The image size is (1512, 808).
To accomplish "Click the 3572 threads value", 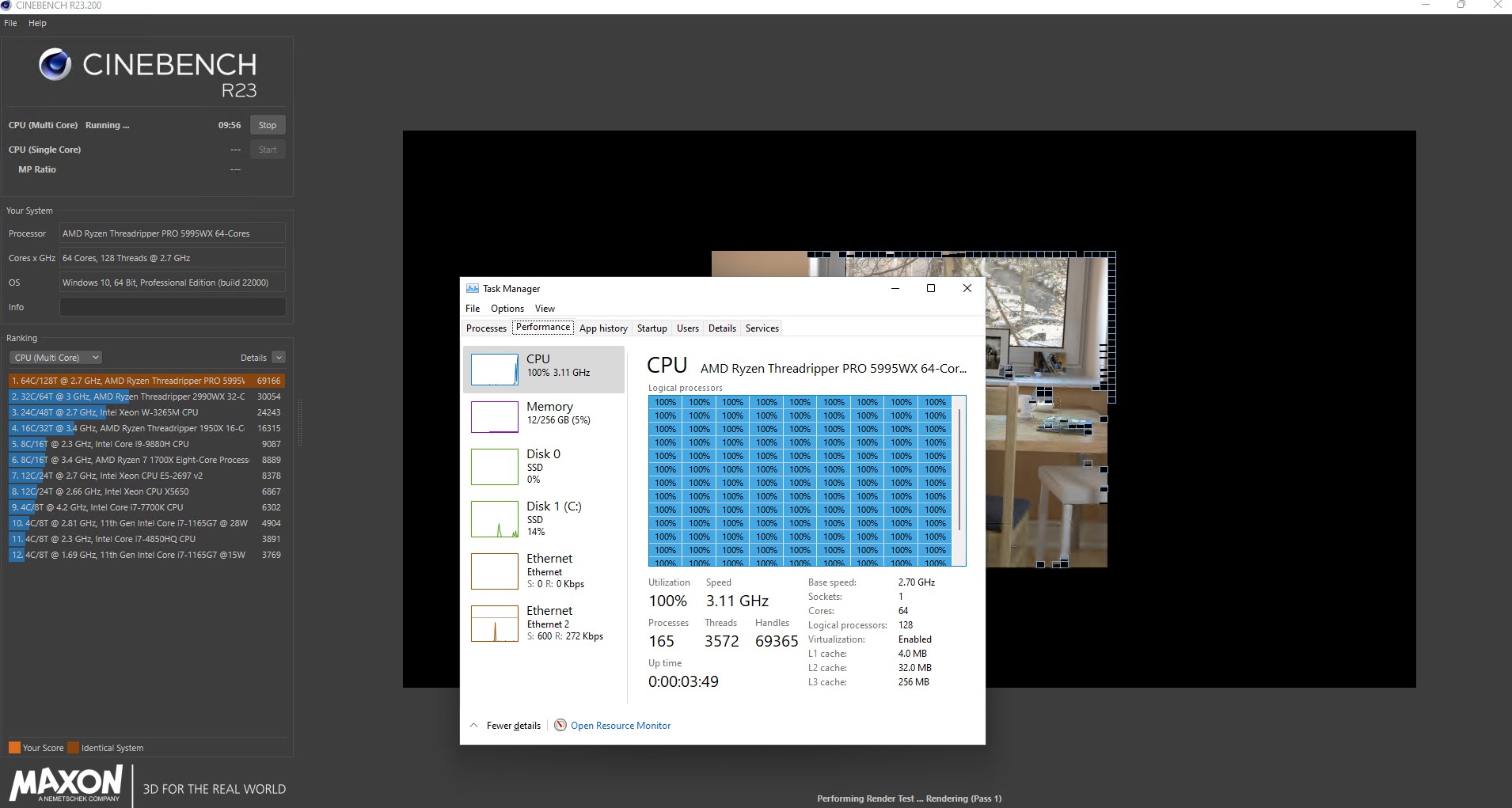I will click(722, 642).
